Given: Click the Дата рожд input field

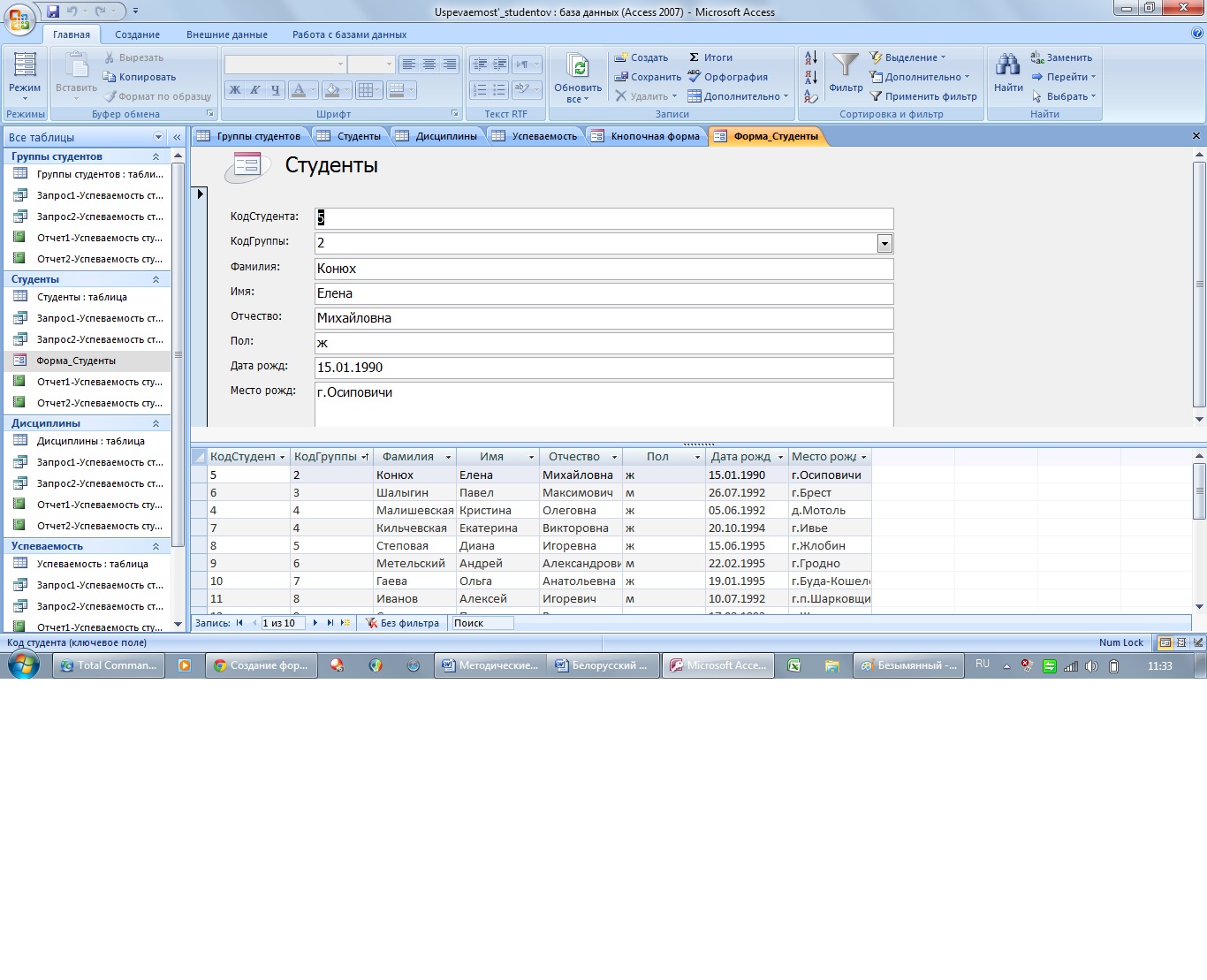Looking at the screenshot, I should 603,368.
